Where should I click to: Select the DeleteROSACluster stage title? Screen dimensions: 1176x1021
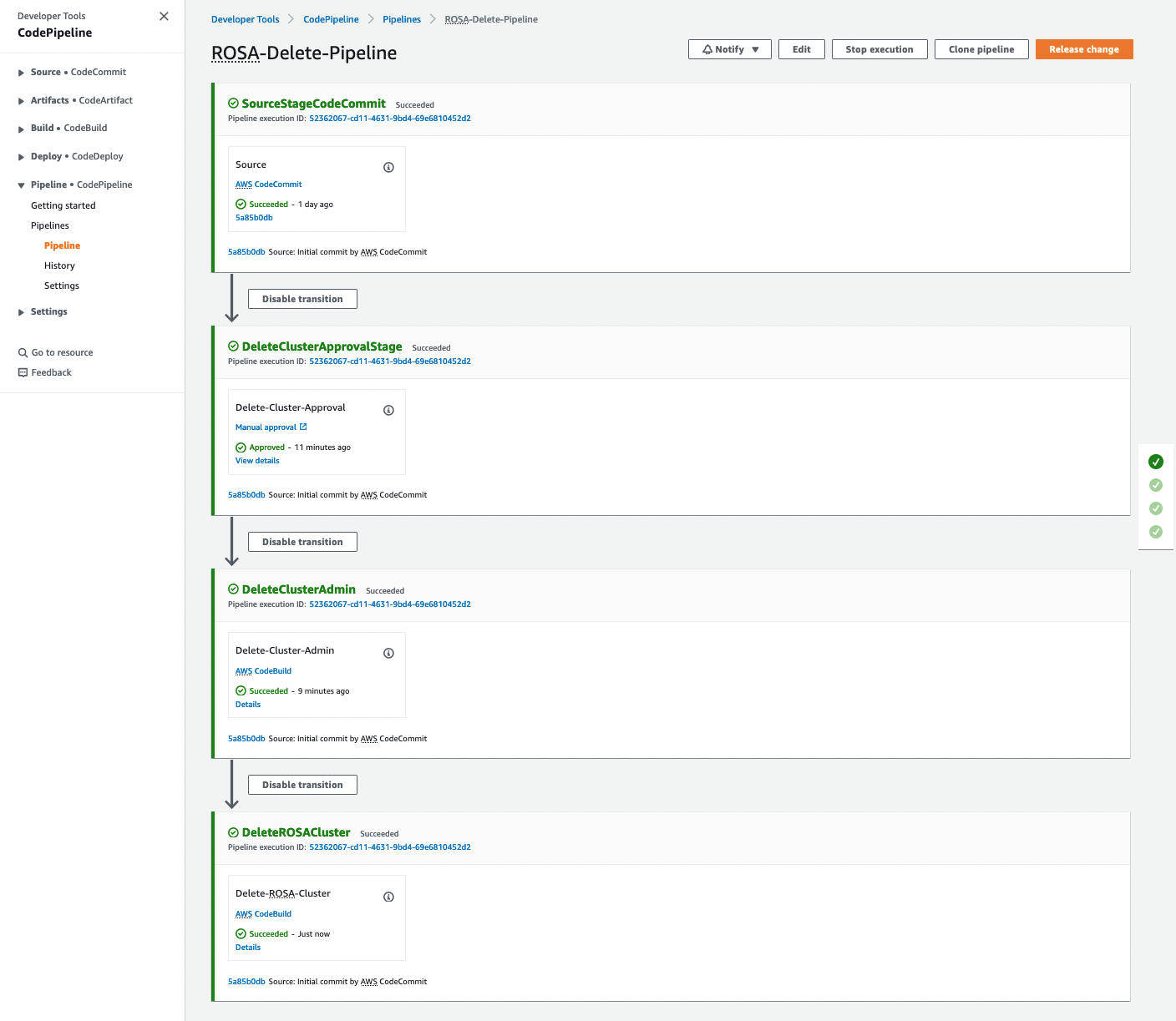(297, 832)
